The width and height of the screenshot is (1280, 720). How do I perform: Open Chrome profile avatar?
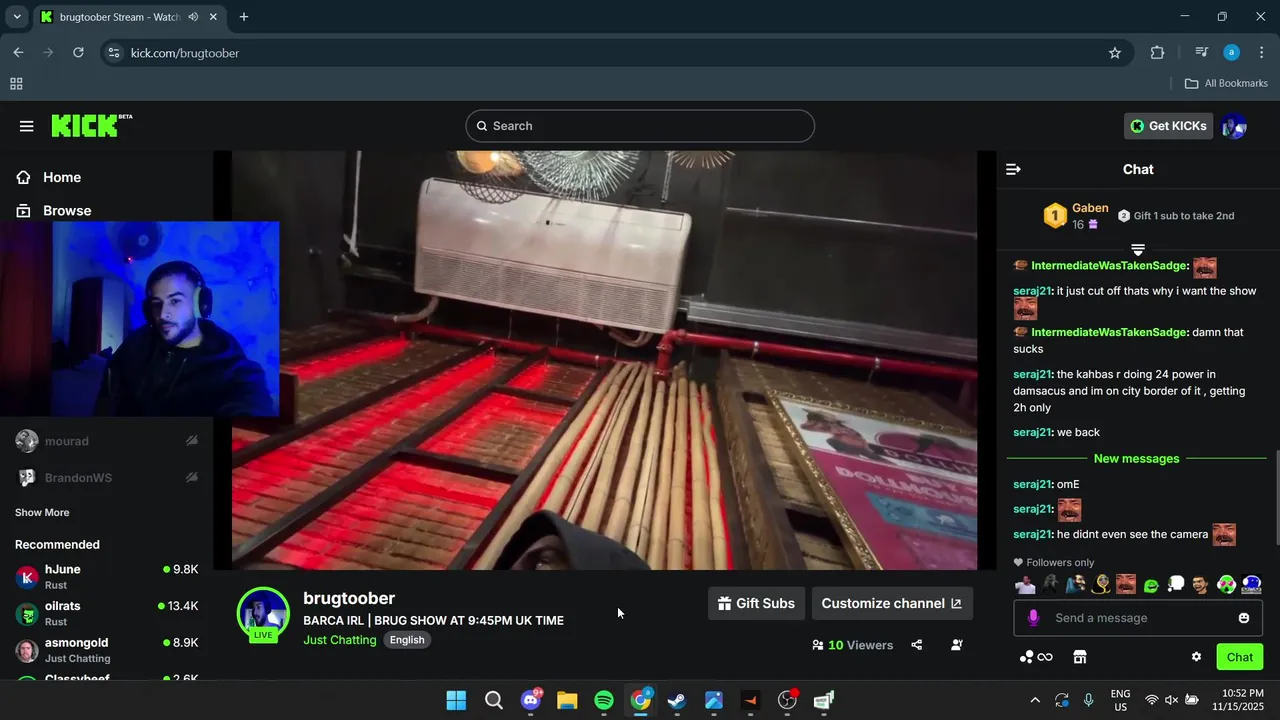pyautogui.click(x=1232, y=53)
